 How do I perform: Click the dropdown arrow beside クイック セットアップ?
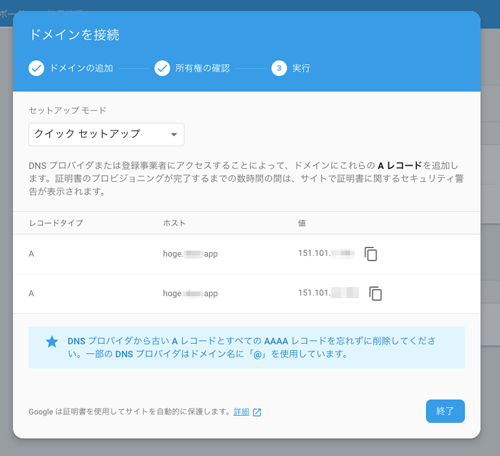(174, 135)
